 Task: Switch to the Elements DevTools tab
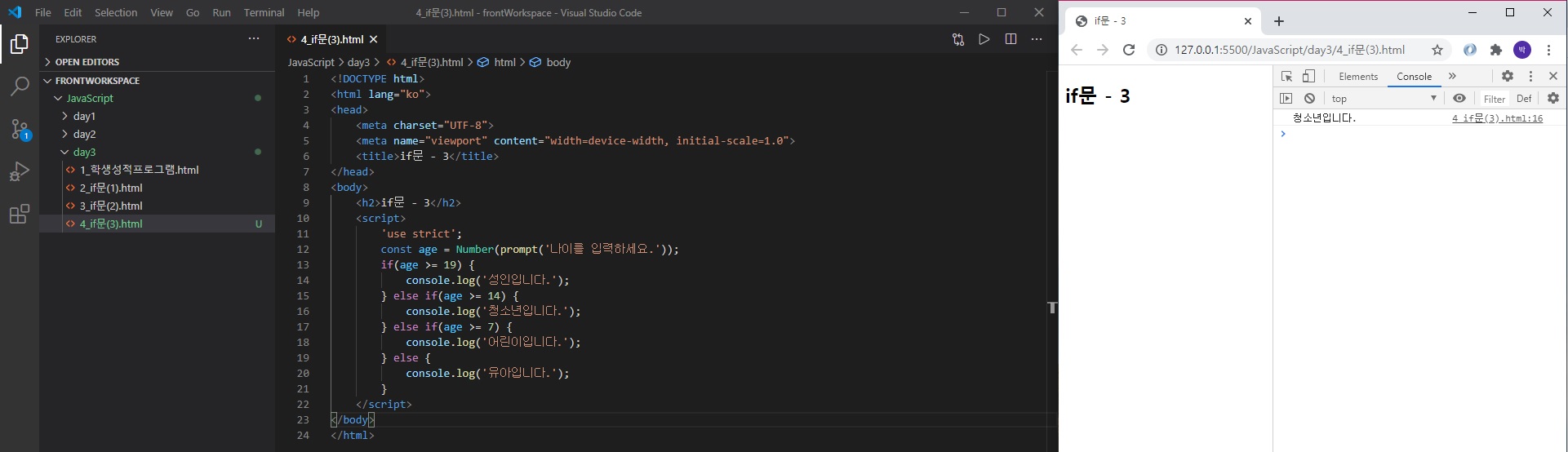coord(1358,76)
